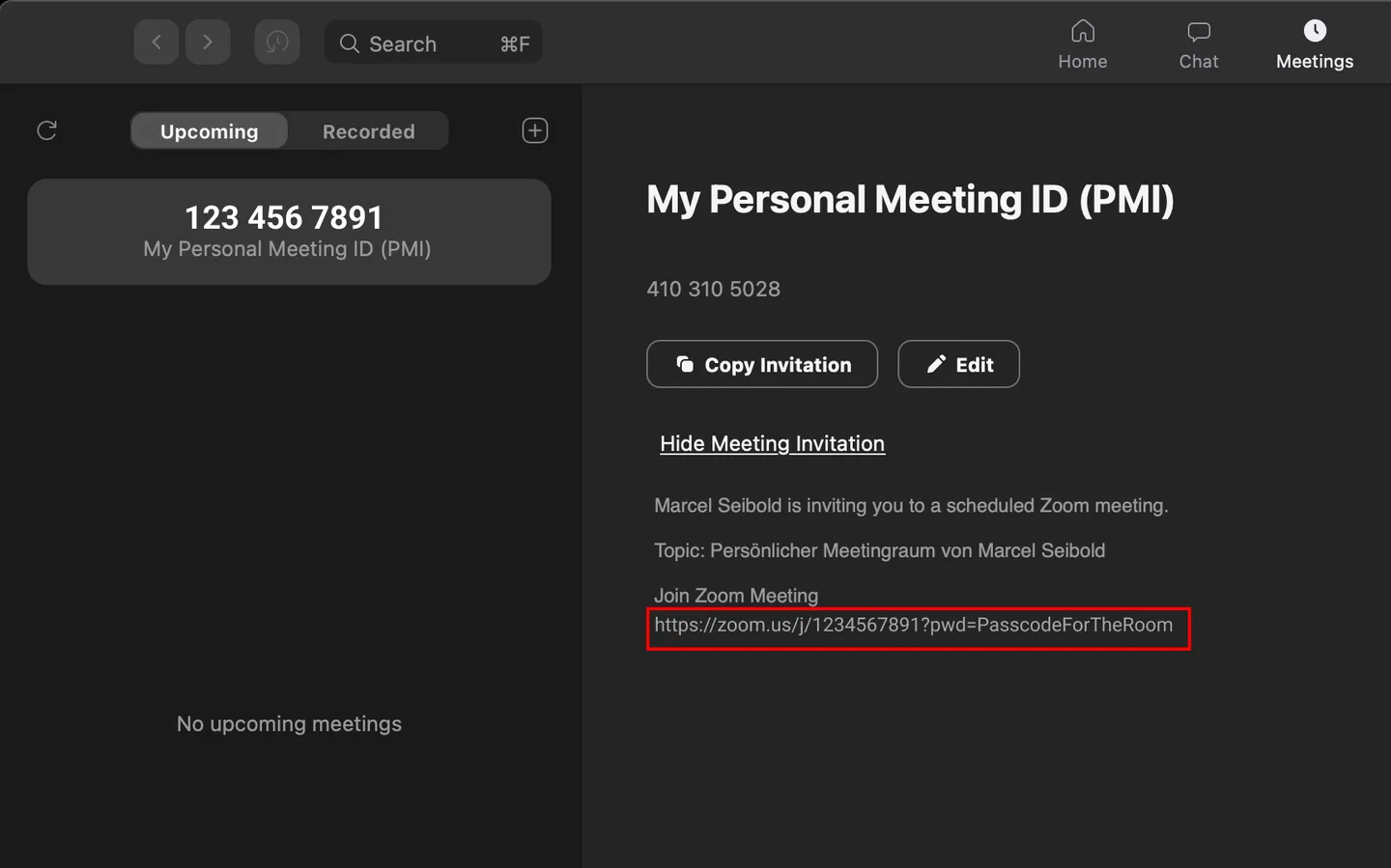Select the Upcoming segment
The image size is (1391, 868).
tap(210, 131)
